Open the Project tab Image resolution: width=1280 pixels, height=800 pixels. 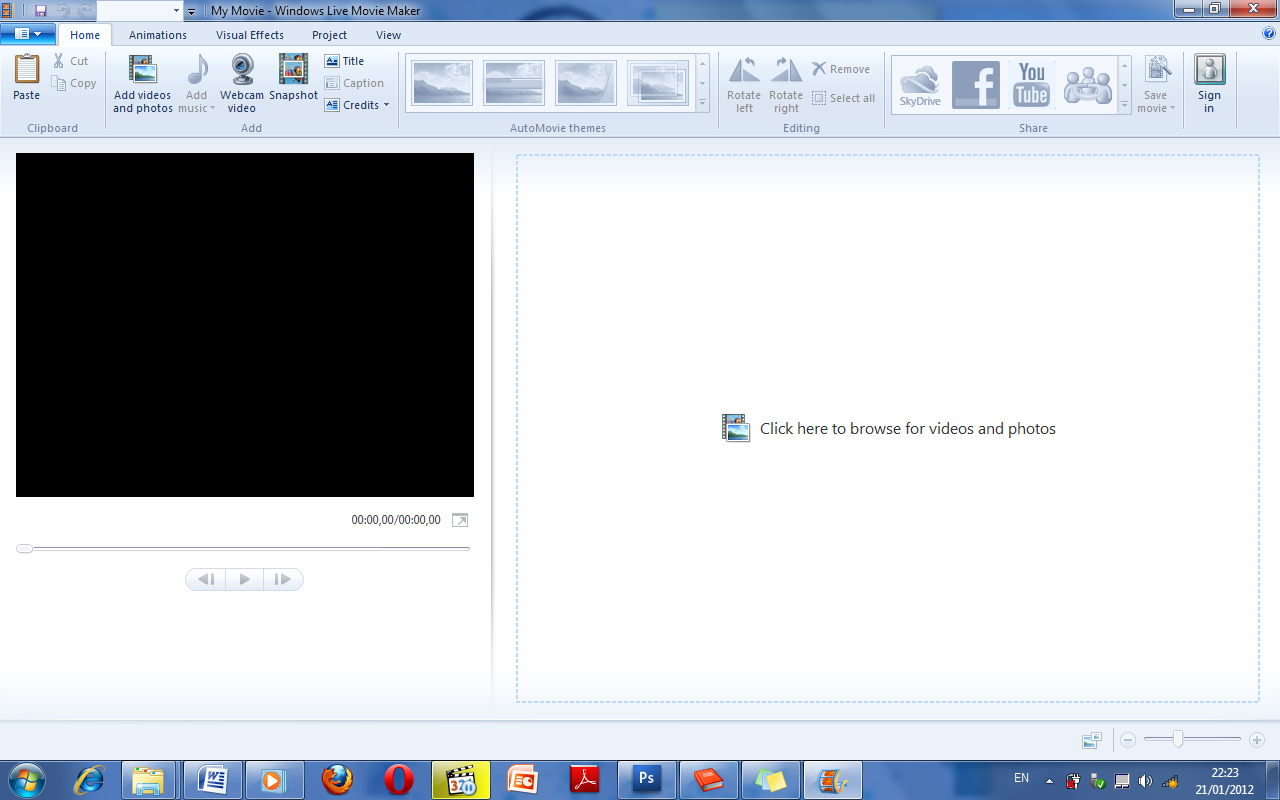tap(329, 35)
